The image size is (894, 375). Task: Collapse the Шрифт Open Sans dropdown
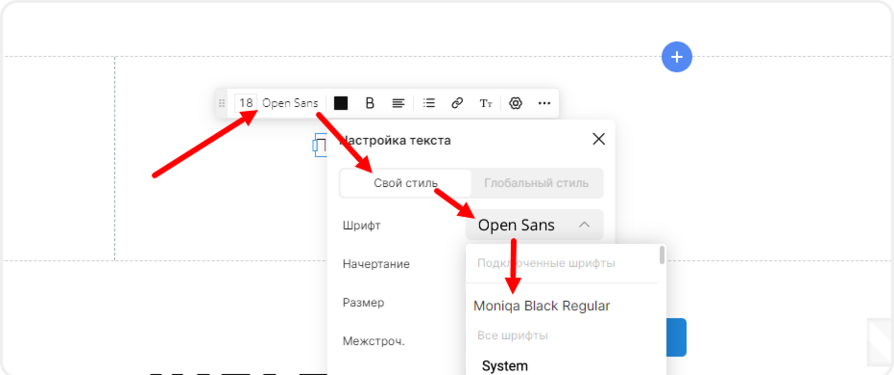tap(534, 225)
